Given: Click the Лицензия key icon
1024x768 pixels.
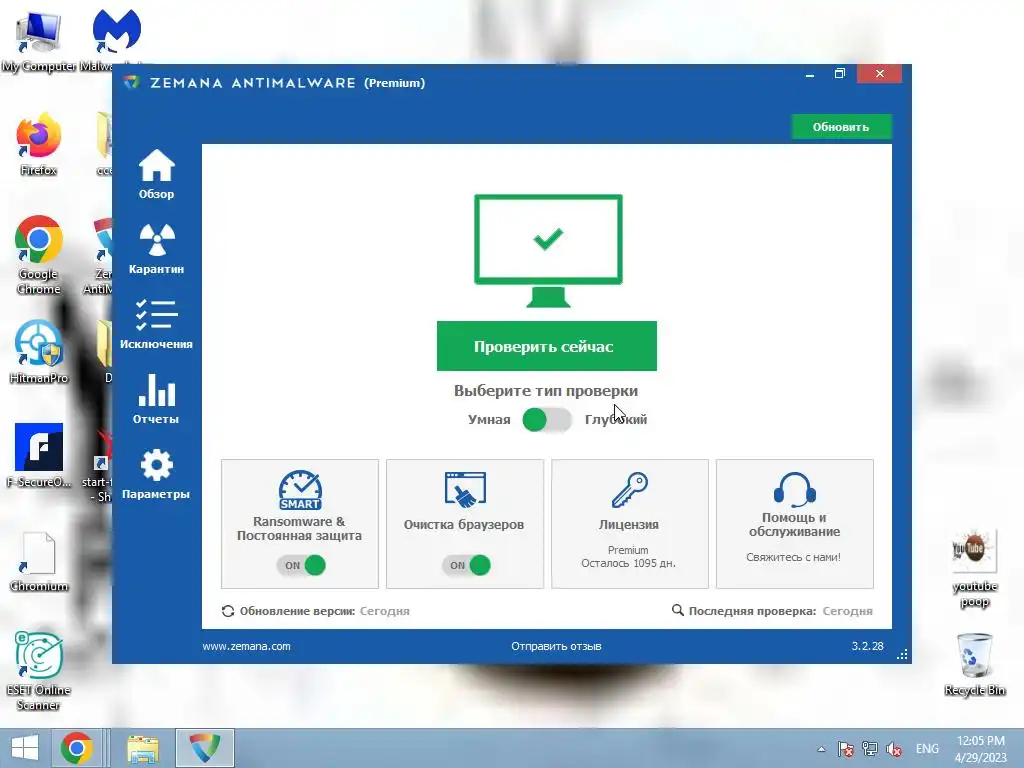Looking at the screenshot, I should 630,490.
